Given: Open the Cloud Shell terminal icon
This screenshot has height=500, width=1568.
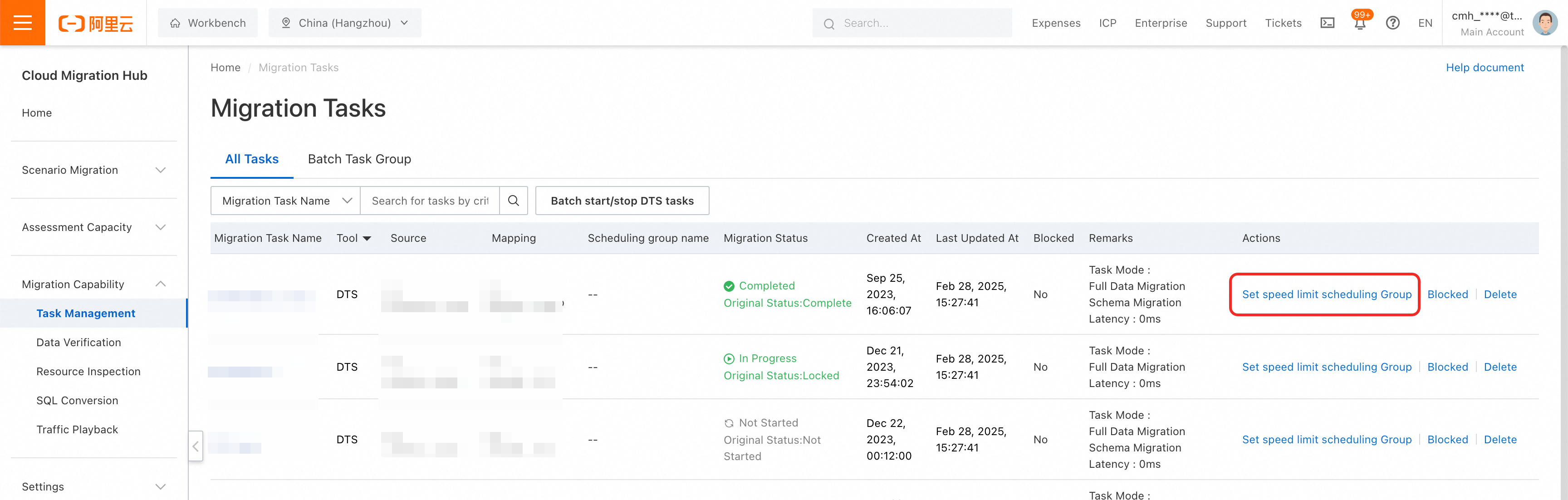Looking at the screenshot, I should [1327, 23].
